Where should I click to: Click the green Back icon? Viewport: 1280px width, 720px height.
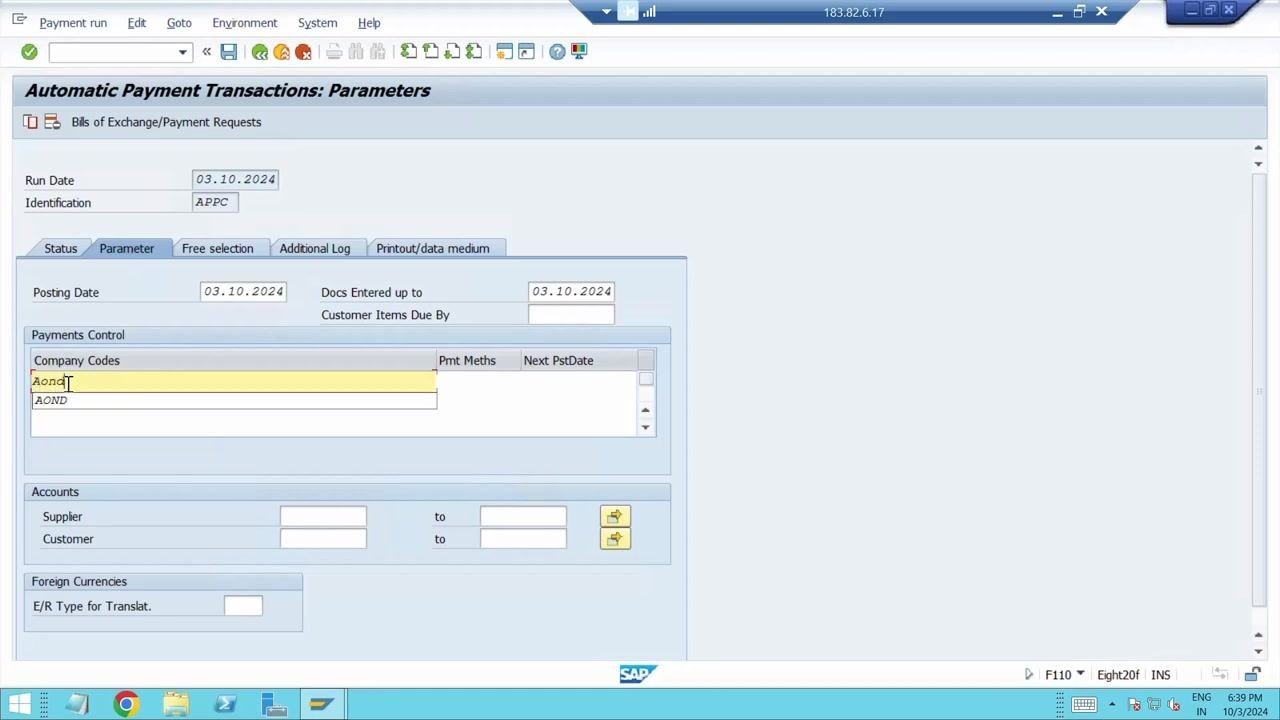260,51
